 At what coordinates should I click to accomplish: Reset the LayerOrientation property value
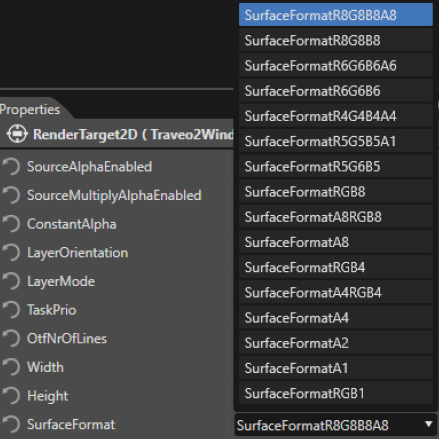tap(11, 252)
